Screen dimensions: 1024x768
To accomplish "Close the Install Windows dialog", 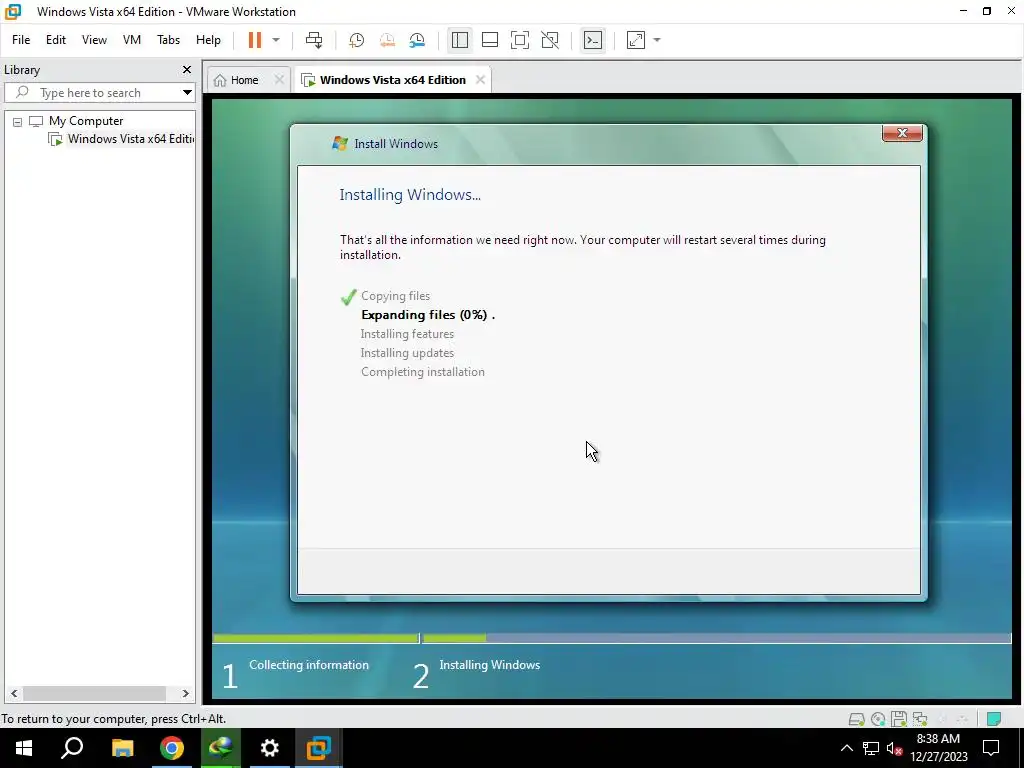I will point(902,133).
